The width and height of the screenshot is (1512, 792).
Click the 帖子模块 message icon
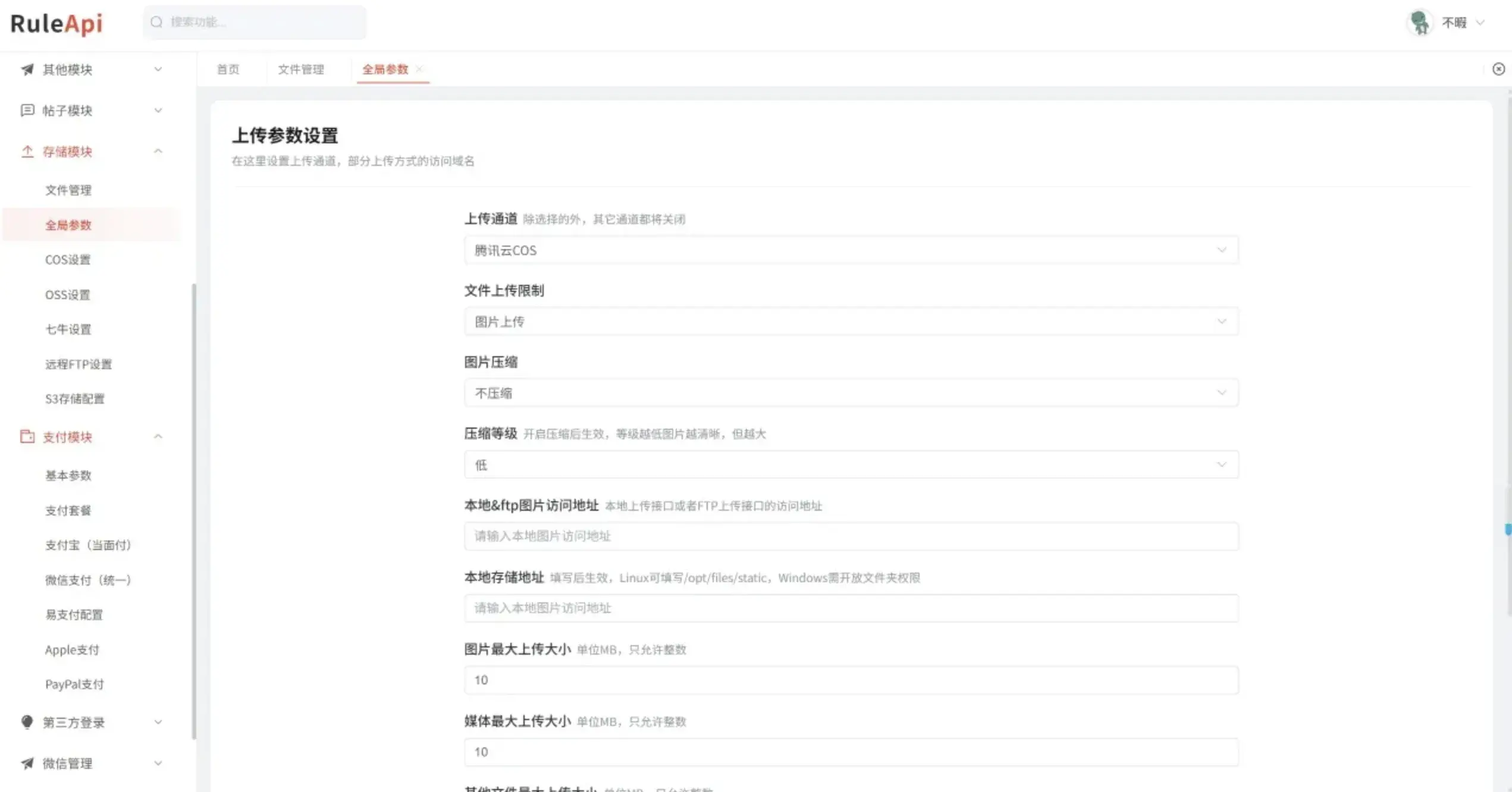(27, 110)
